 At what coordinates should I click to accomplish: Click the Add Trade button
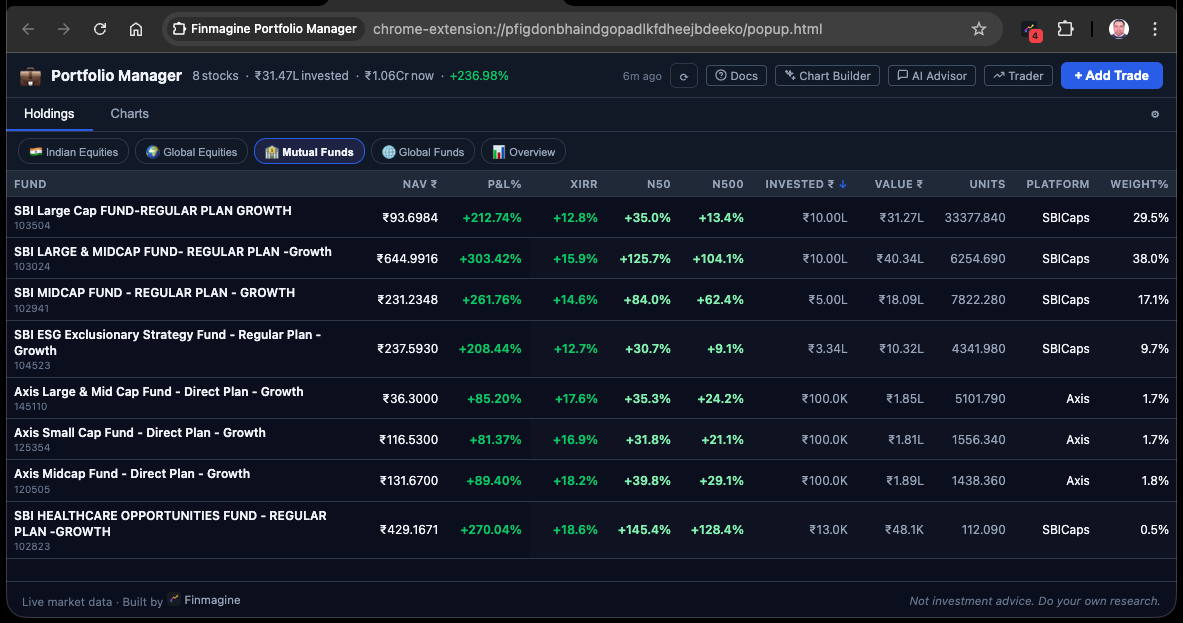[x=1111, y=75]
